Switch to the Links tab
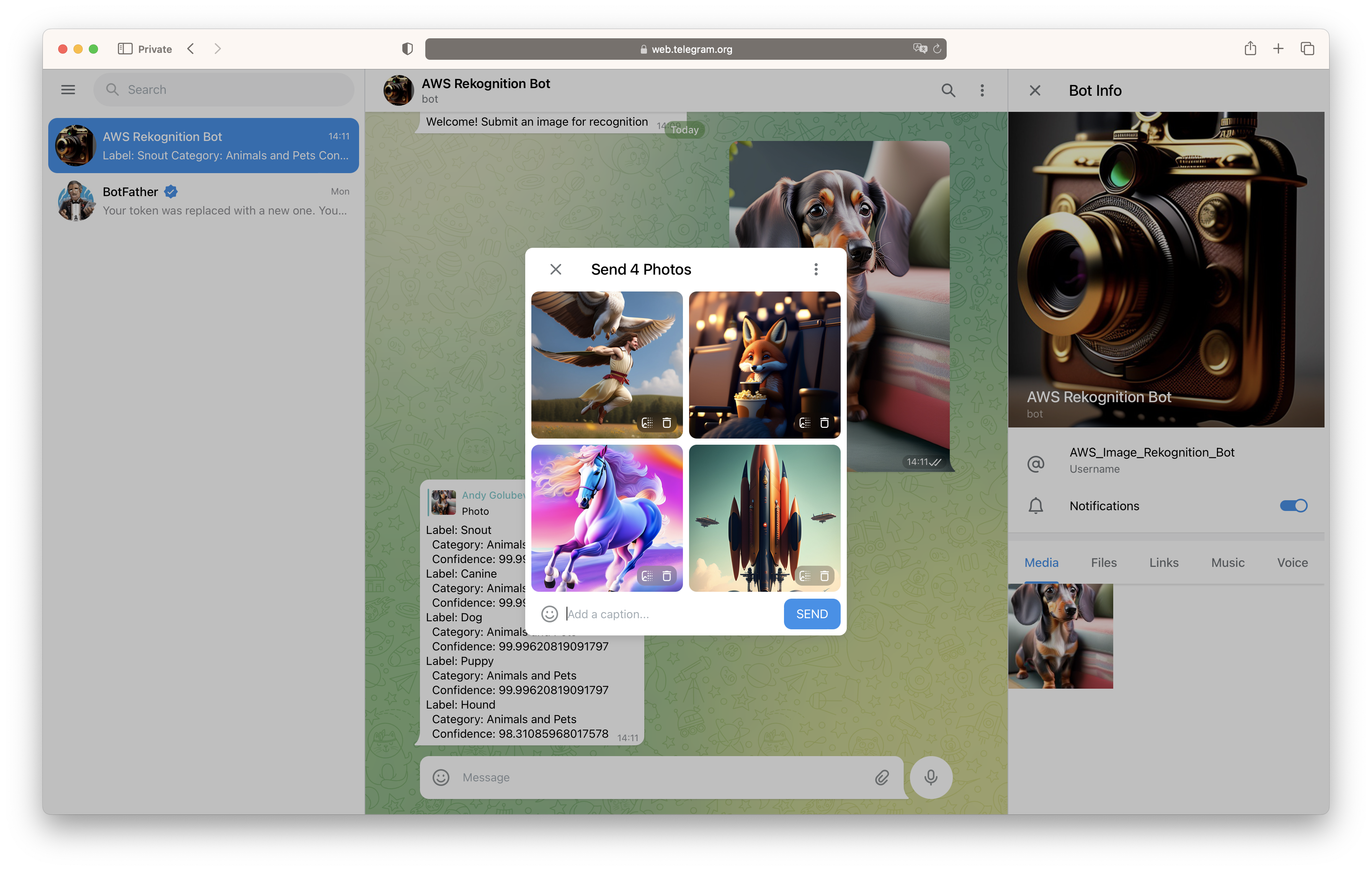 coord(1163,563)
